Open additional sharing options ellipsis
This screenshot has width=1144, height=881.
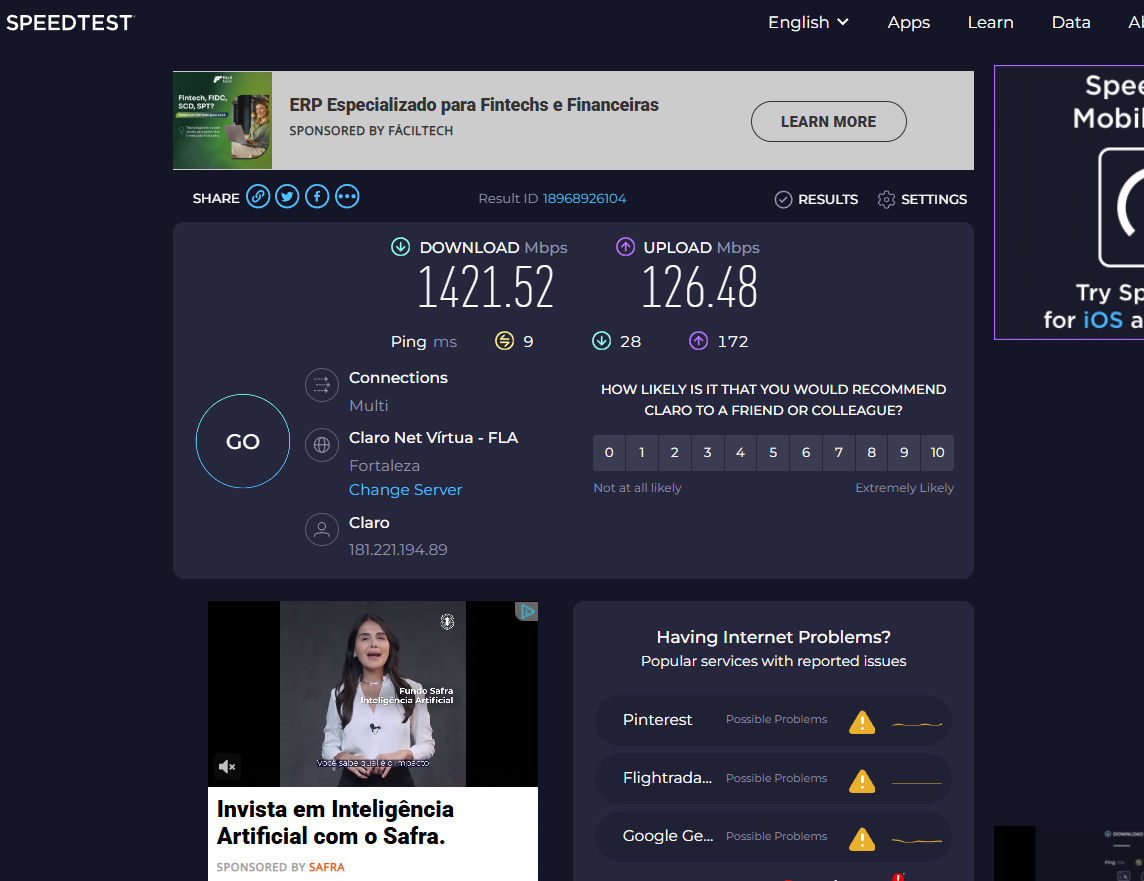coord(347,196)
